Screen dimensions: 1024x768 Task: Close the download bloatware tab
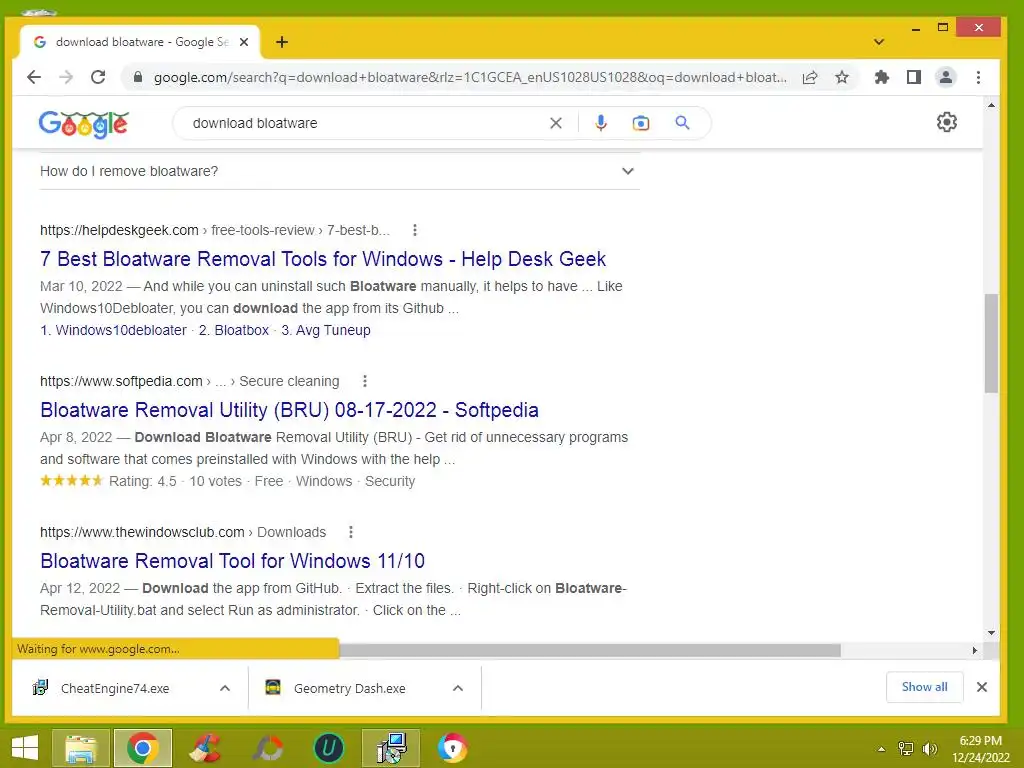click(244, 42)
